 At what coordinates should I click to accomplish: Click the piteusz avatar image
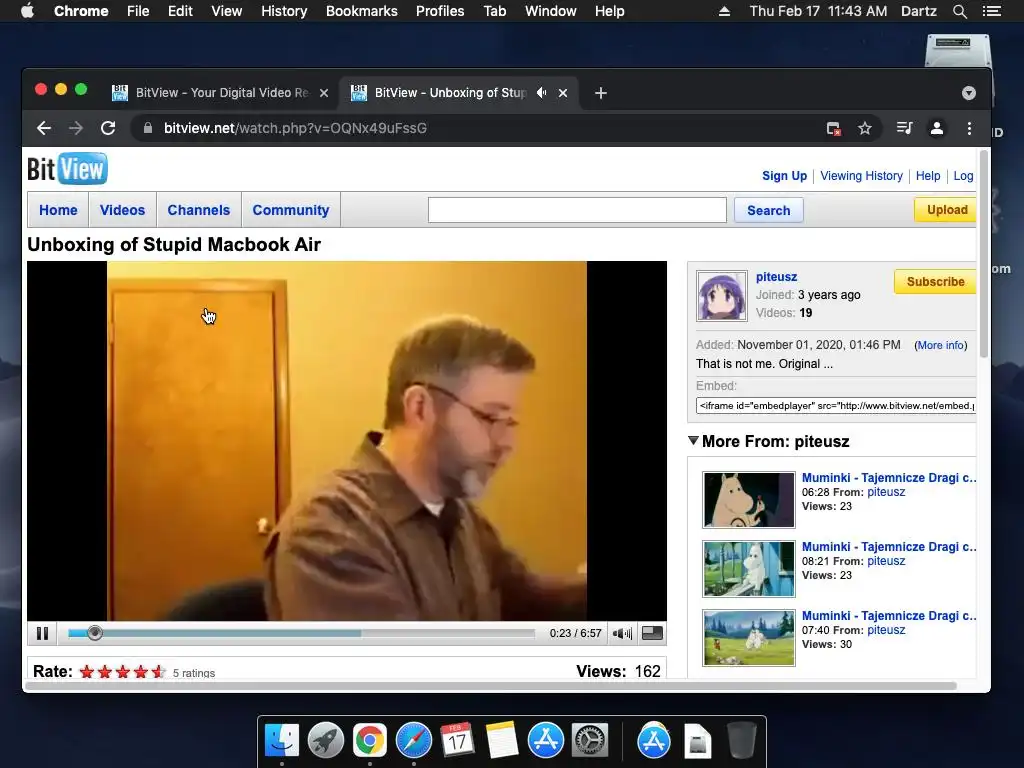pyautogui.click(x=722, y=296)
